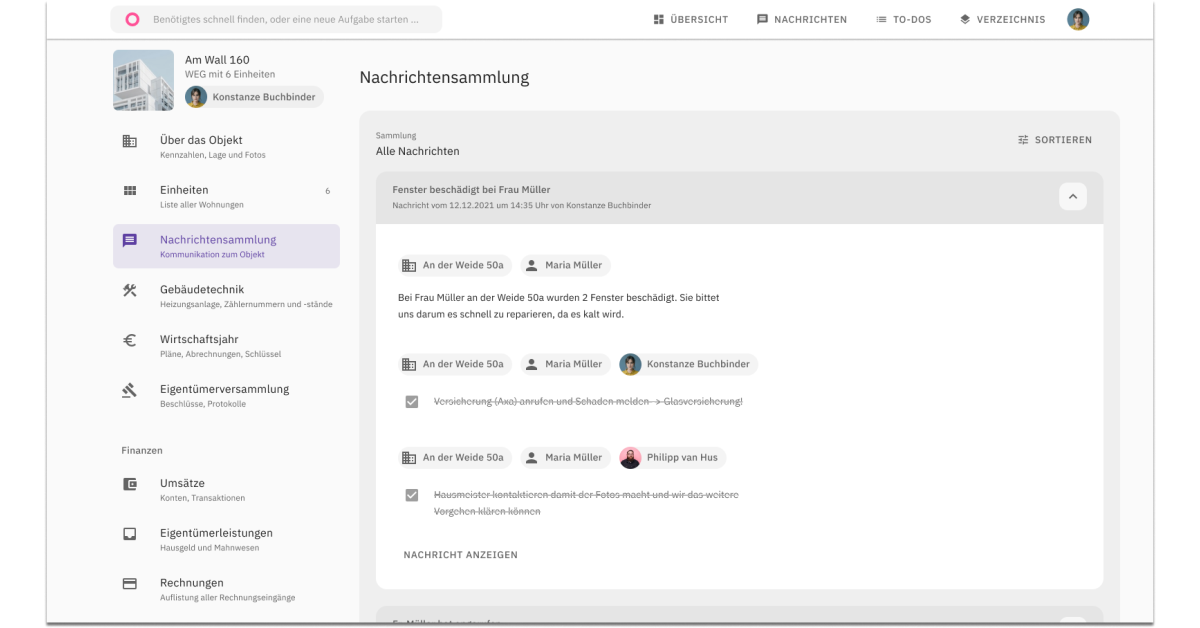The width and height of the screenshot is (1200, 628).
Task: Open Gebäudetechnik in sidebar
Action: [x=226, y=296]
